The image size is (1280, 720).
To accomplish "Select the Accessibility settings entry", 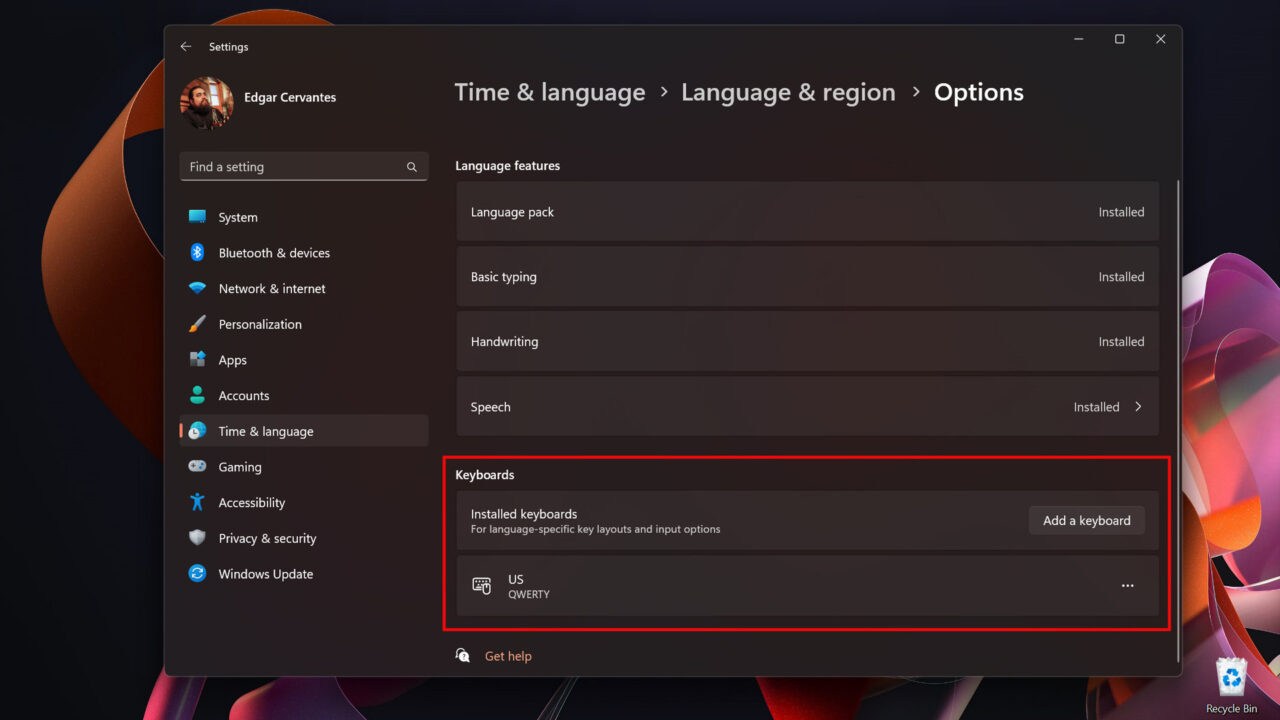I will (251, 502).
